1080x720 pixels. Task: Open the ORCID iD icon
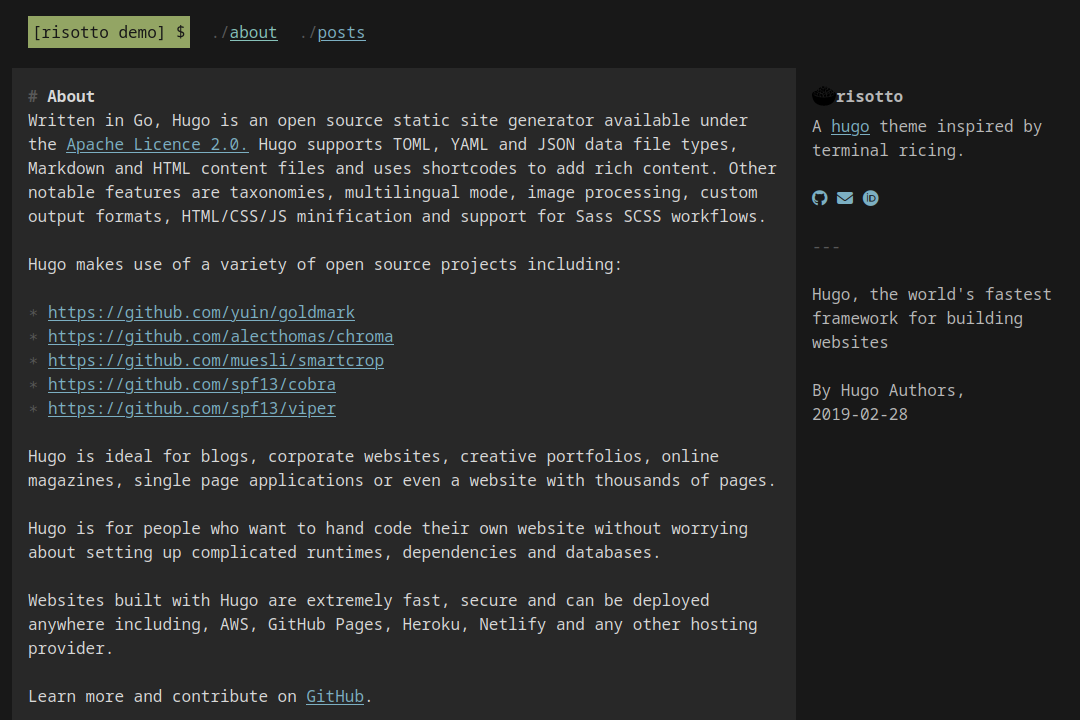click(871, 198)
